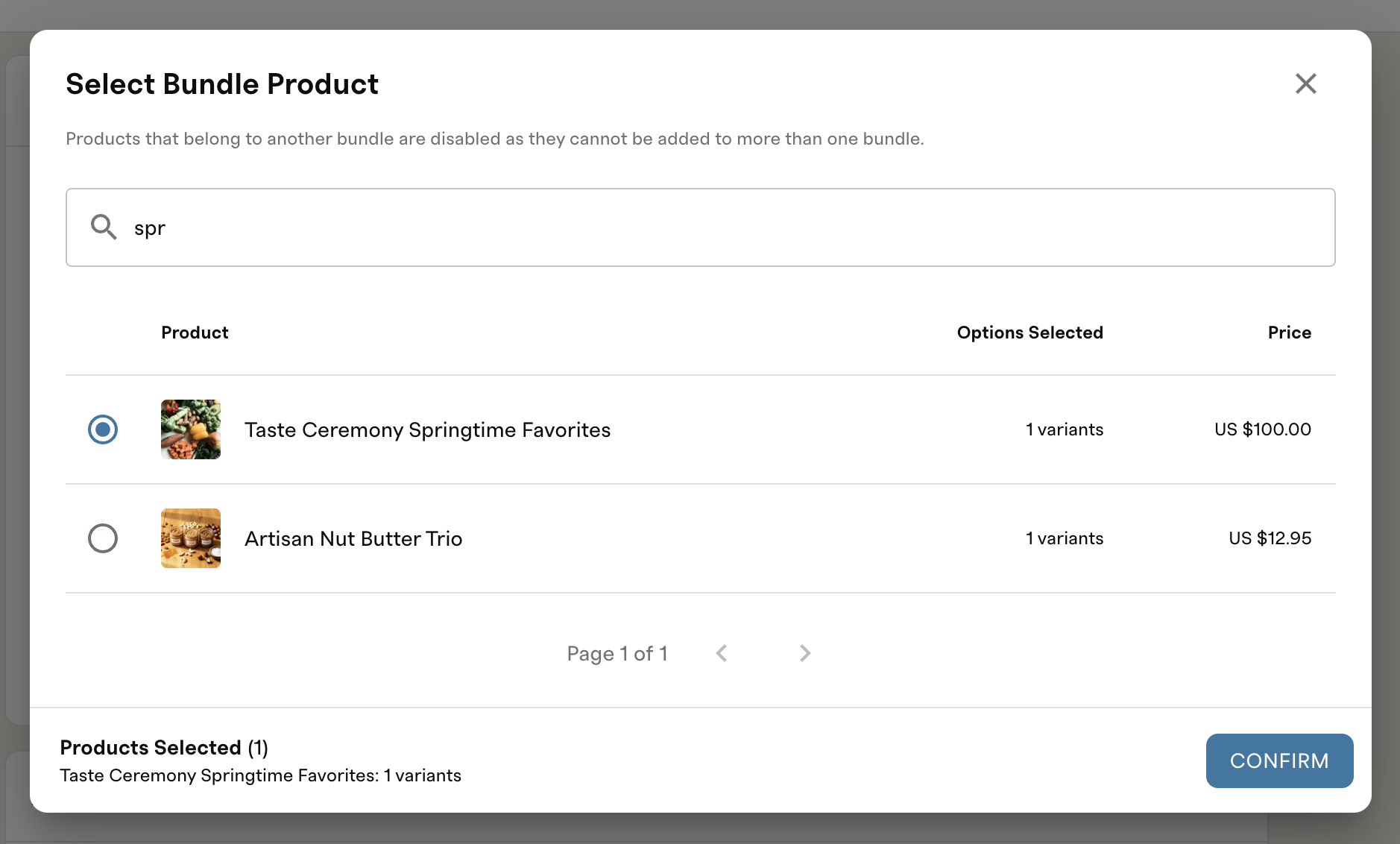The image size is (1400, 844).
Task: Select the Artisan Nut Butter Trio radio button
Action: 103,538
